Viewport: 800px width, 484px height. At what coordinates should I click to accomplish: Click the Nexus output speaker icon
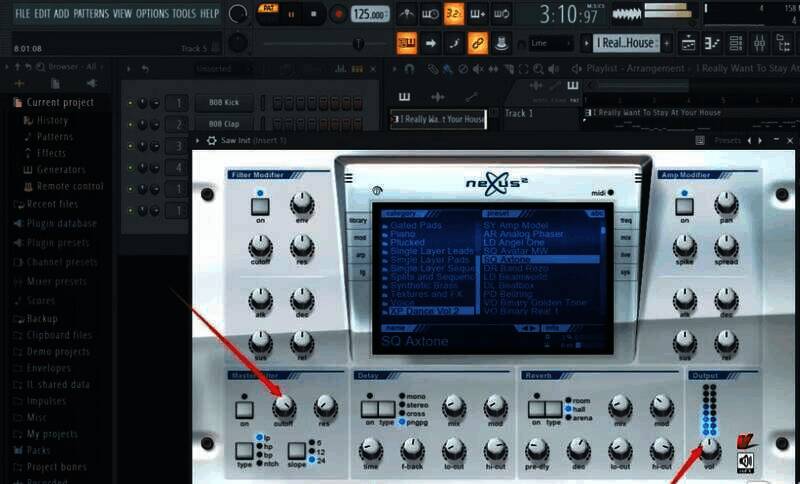pos(745,462)
